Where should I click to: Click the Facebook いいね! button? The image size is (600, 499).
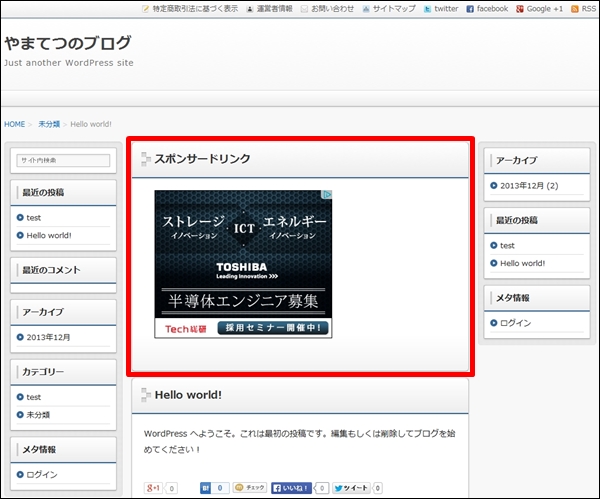click(292, 488)
